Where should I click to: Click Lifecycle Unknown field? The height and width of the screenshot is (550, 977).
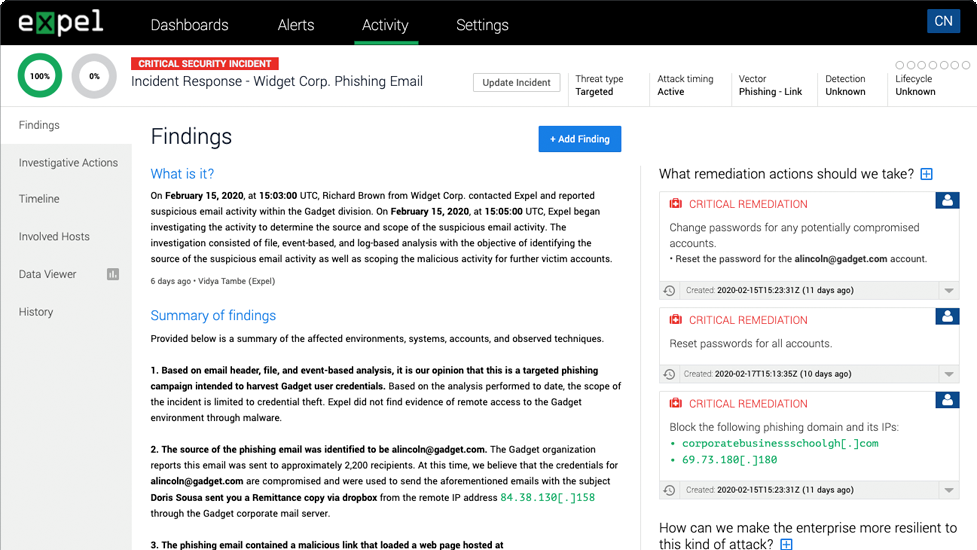tap(915, 85)
